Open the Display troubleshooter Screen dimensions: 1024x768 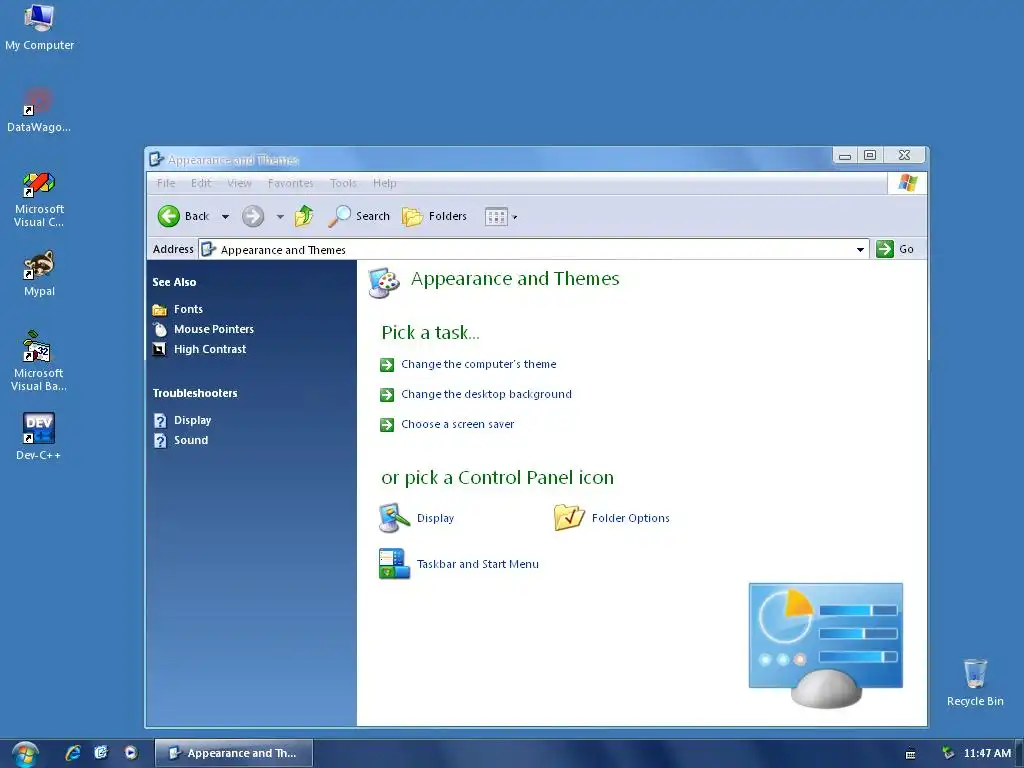pyautogui.click(x=192, y=420)
